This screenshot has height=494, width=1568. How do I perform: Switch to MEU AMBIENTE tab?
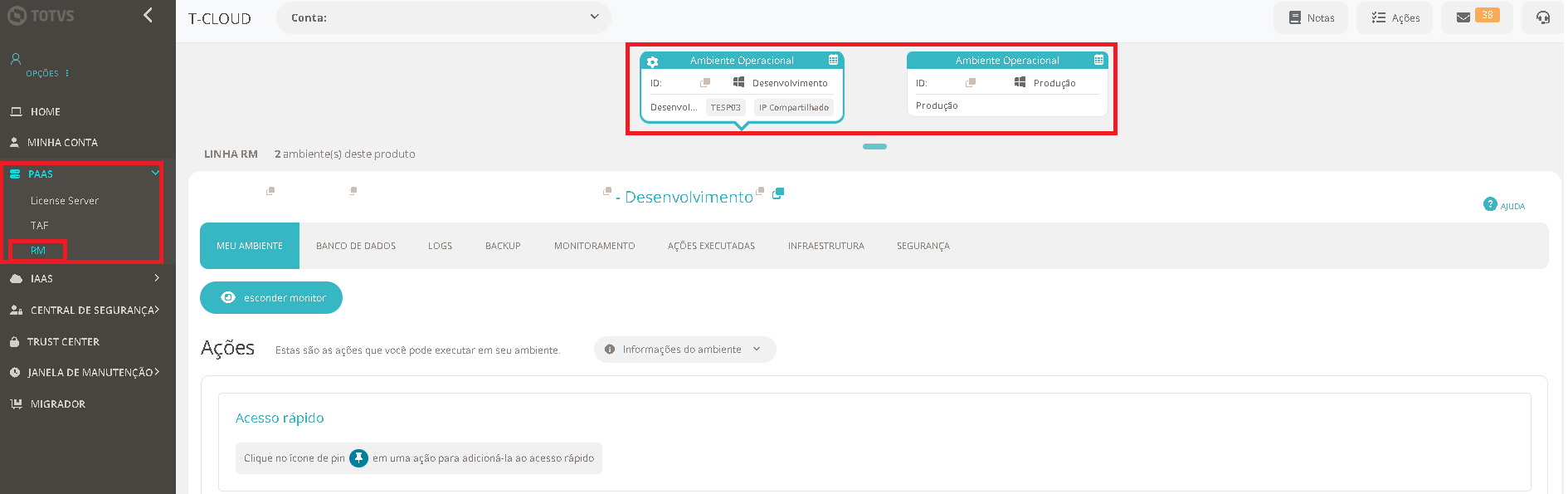coord(250,246)
